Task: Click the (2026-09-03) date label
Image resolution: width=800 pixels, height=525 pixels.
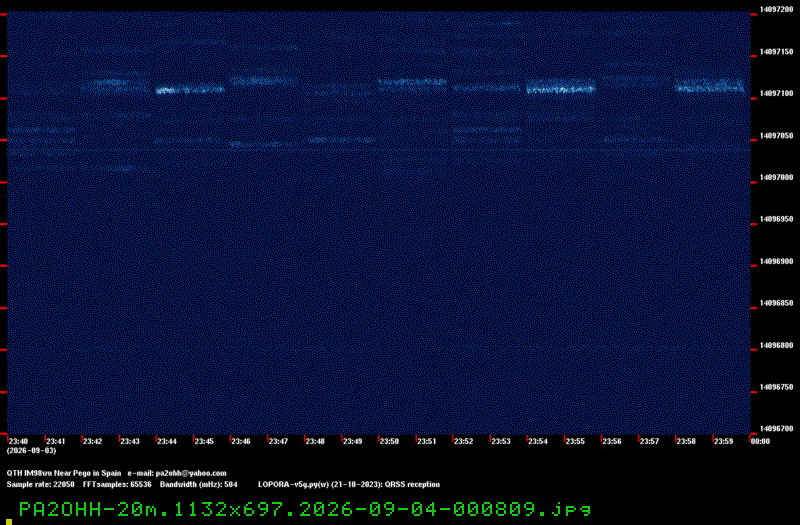Action: click(32, 451)
